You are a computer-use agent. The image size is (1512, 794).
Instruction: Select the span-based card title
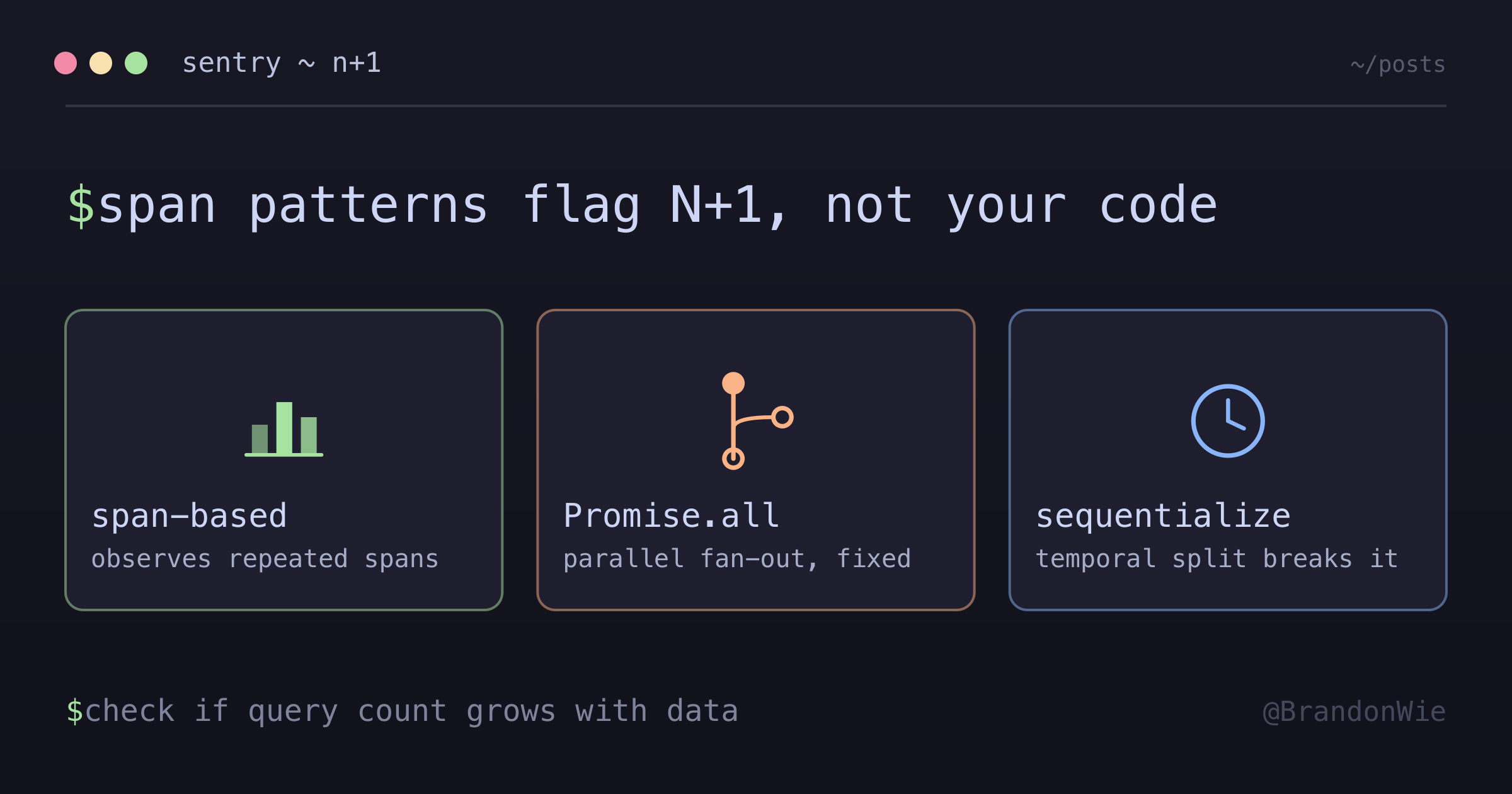point(189,515)
